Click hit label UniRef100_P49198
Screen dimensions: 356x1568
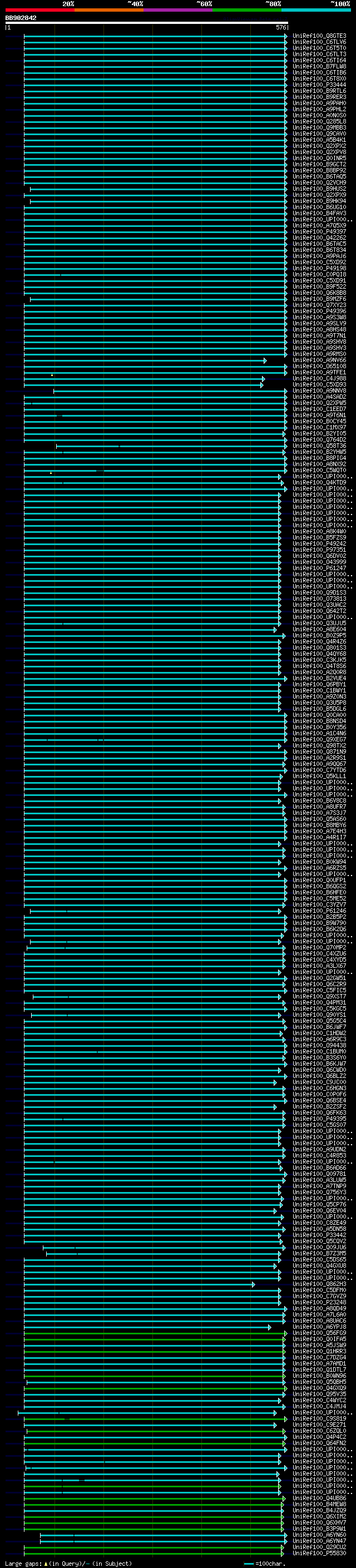click(319, 269)
